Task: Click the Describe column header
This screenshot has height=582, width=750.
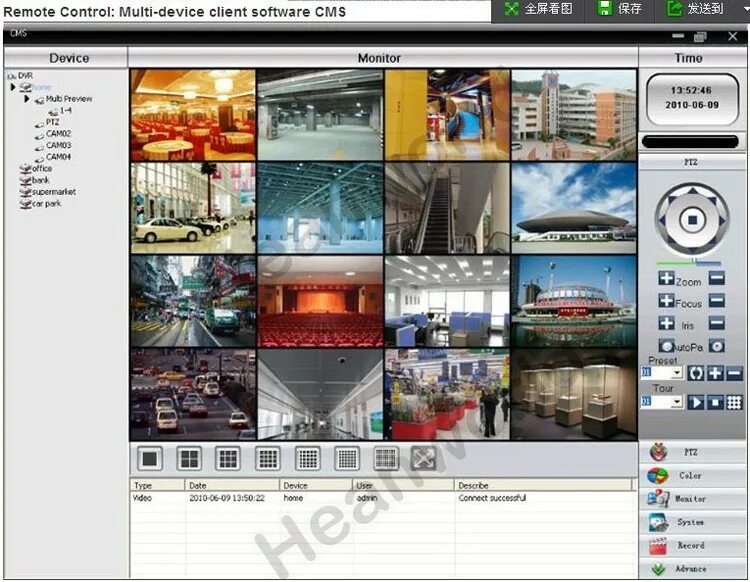Action: point(542,485)
